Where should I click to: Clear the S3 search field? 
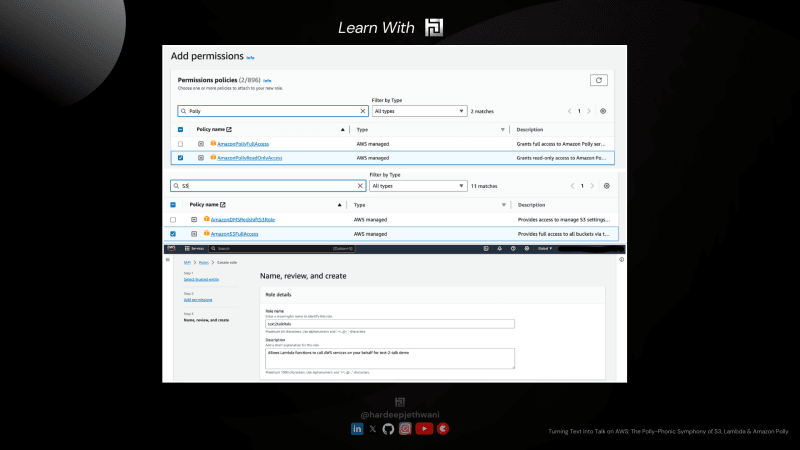pos(360,186)
